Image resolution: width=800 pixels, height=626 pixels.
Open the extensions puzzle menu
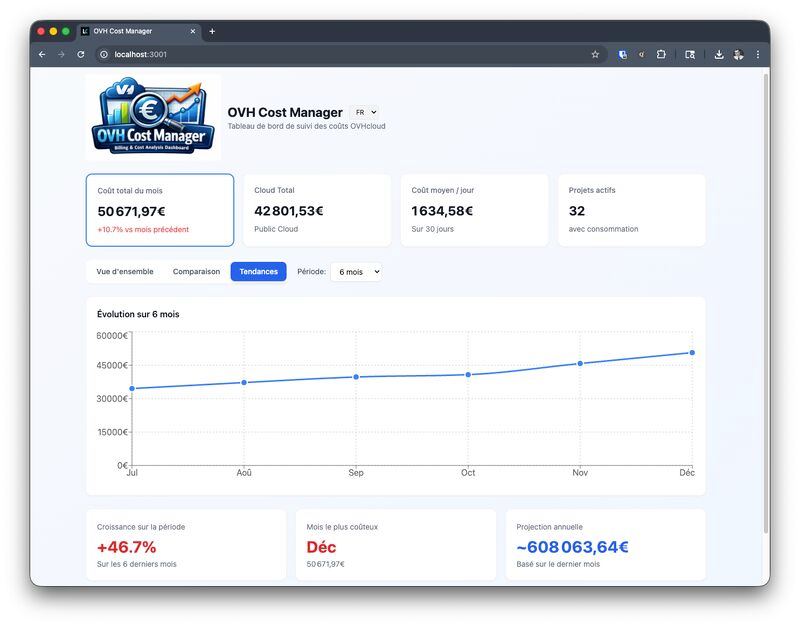tap(661, 54)
